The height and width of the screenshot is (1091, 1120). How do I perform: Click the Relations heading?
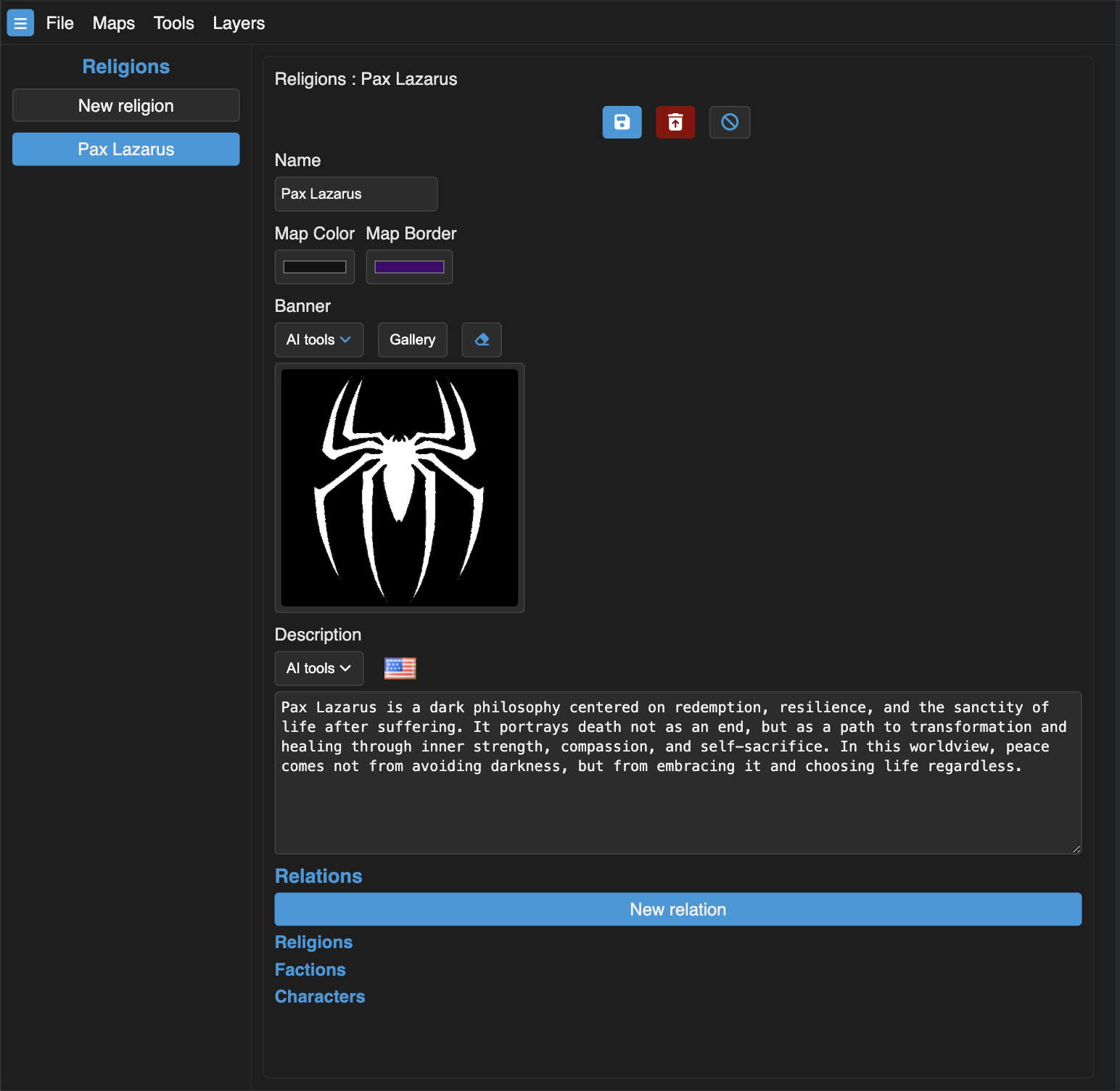point(318,876)
